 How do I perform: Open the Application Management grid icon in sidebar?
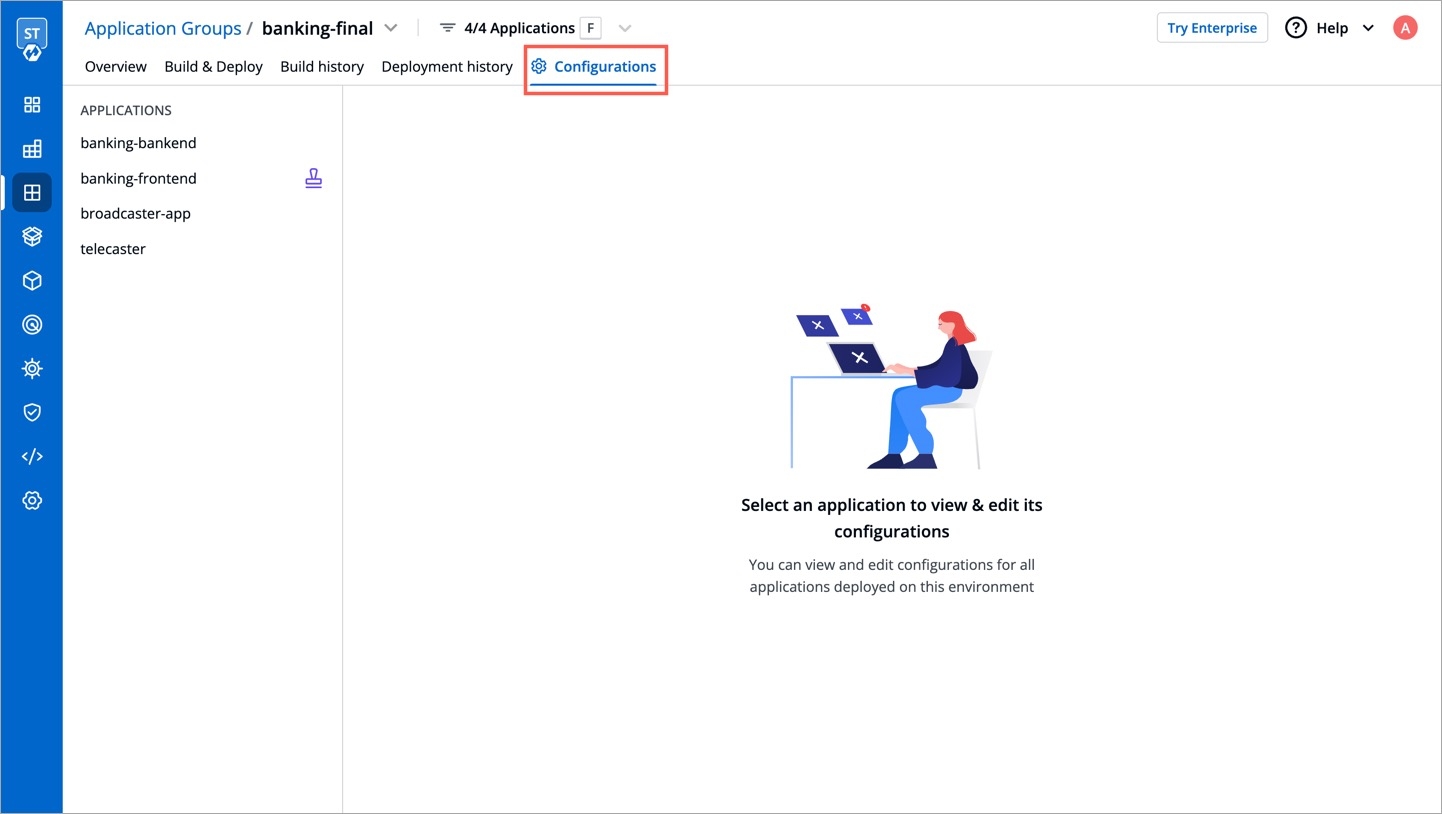click(x=32, y=105)
